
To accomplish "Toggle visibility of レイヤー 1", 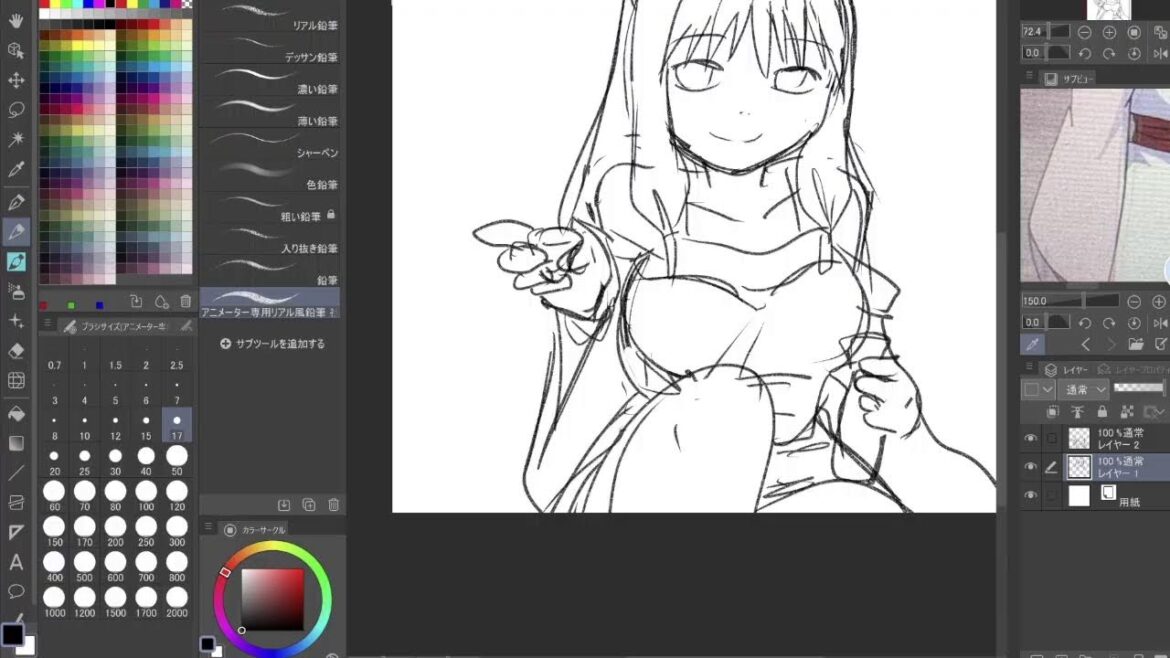I will pyautogui.click(x=1031, y=467).
